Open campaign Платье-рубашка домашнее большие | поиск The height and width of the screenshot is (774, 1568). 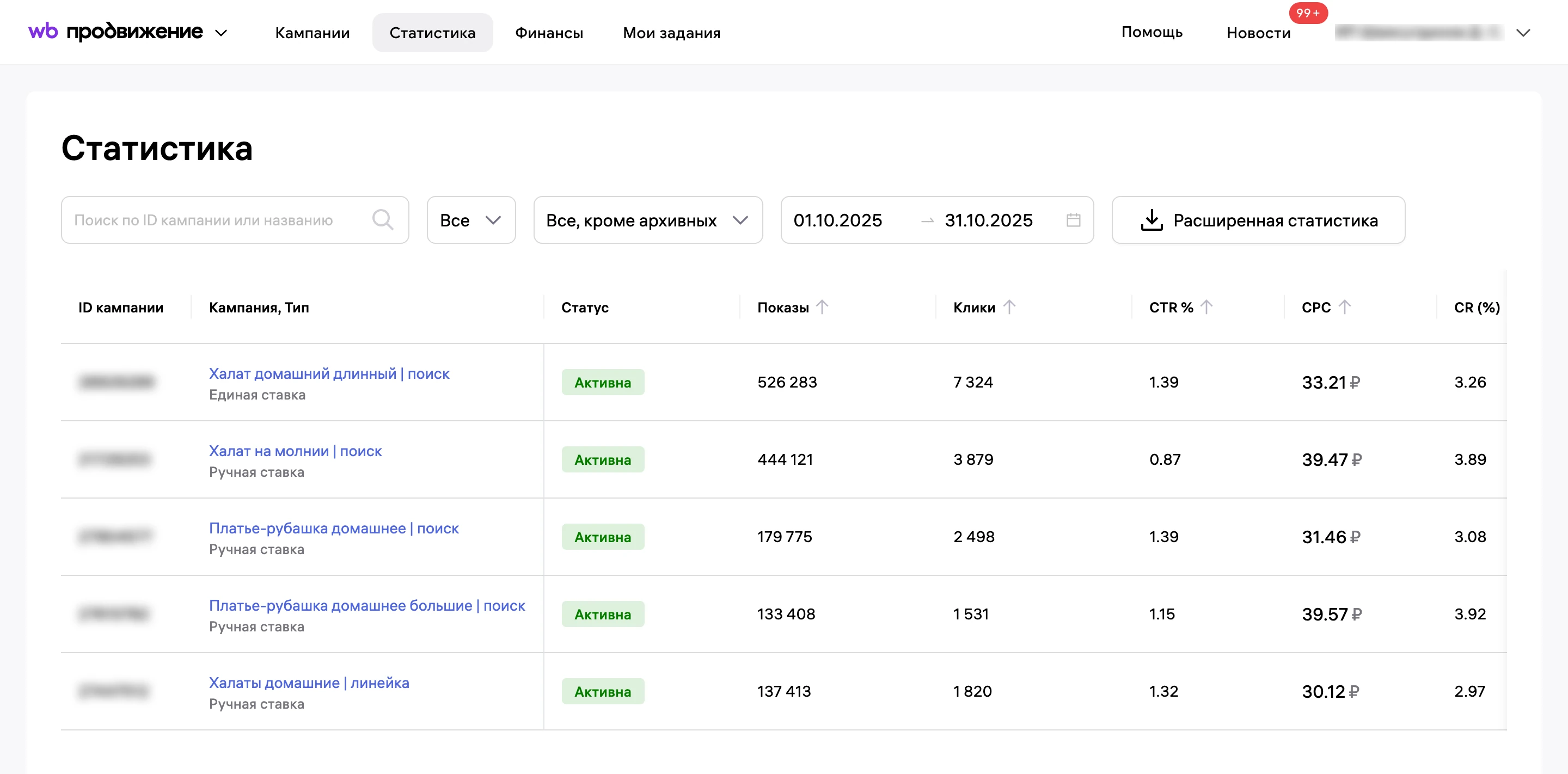click(366, 605)
